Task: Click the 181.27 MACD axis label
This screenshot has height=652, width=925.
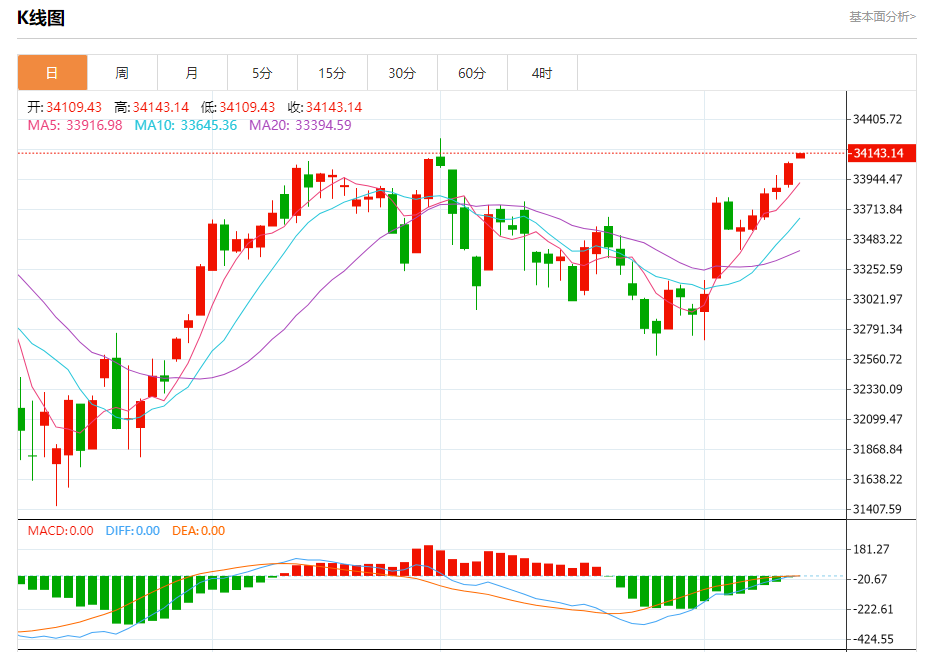Action: click(871, 549)
